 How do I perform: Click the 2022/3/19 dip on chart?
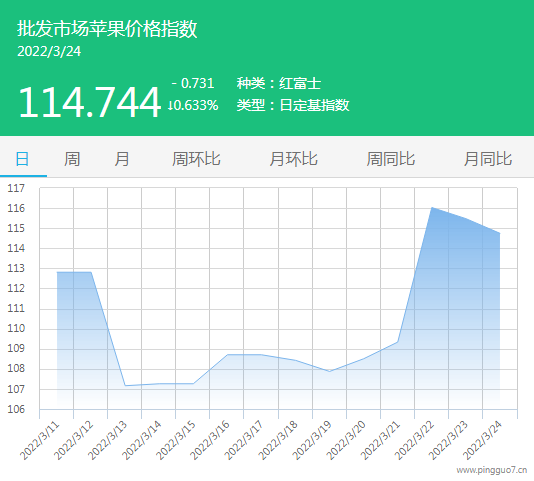coord(329,371)
